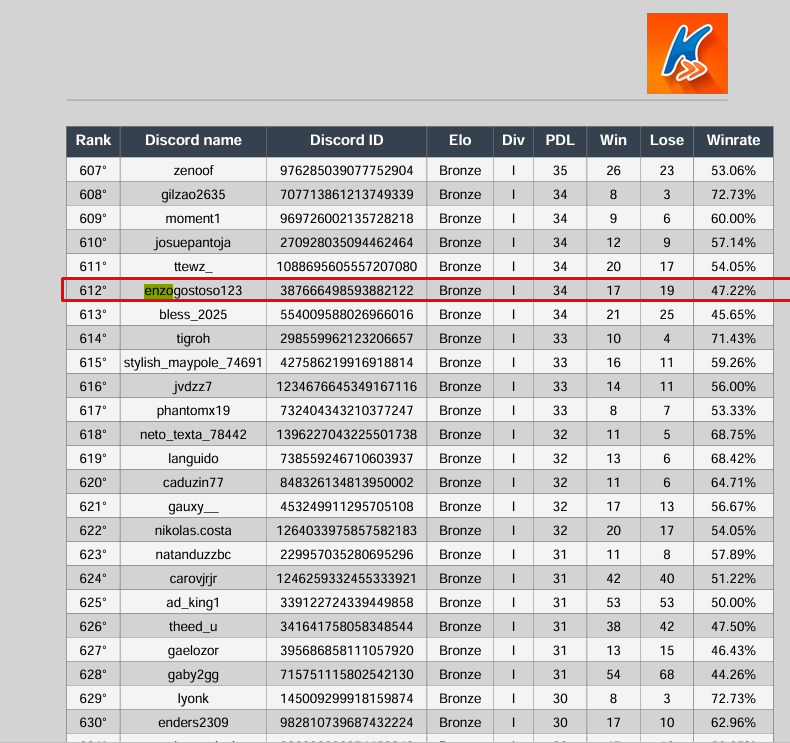This screenshot has height=743, width=790.
Task: Click the name ttewz_
Action: pyautogui.click(x=193, y=266)
